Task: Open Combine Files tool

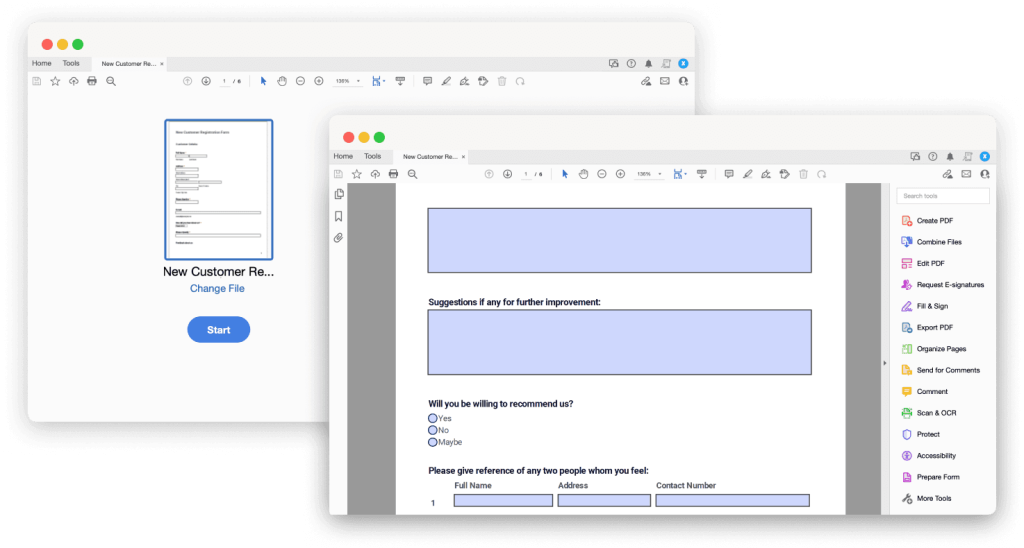Action: point(932,242)
